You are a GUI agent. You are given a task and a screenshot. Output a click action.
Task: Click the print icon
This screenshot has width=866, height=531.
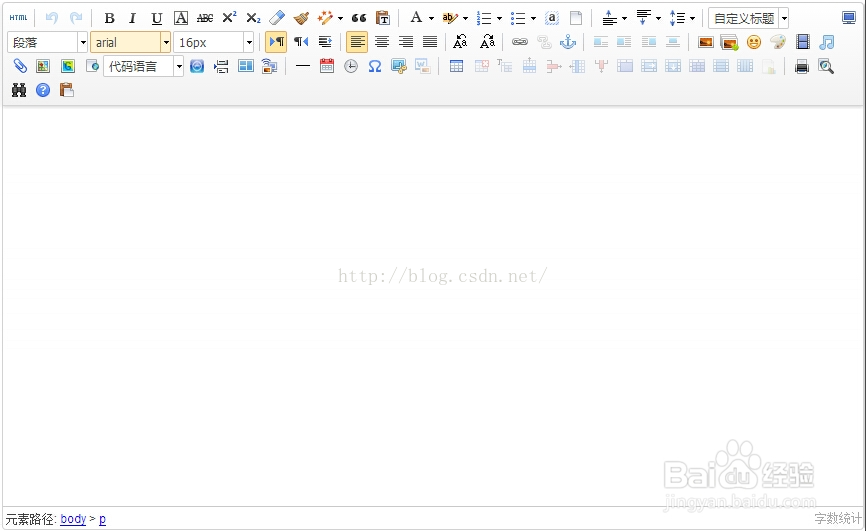[802, 67]
